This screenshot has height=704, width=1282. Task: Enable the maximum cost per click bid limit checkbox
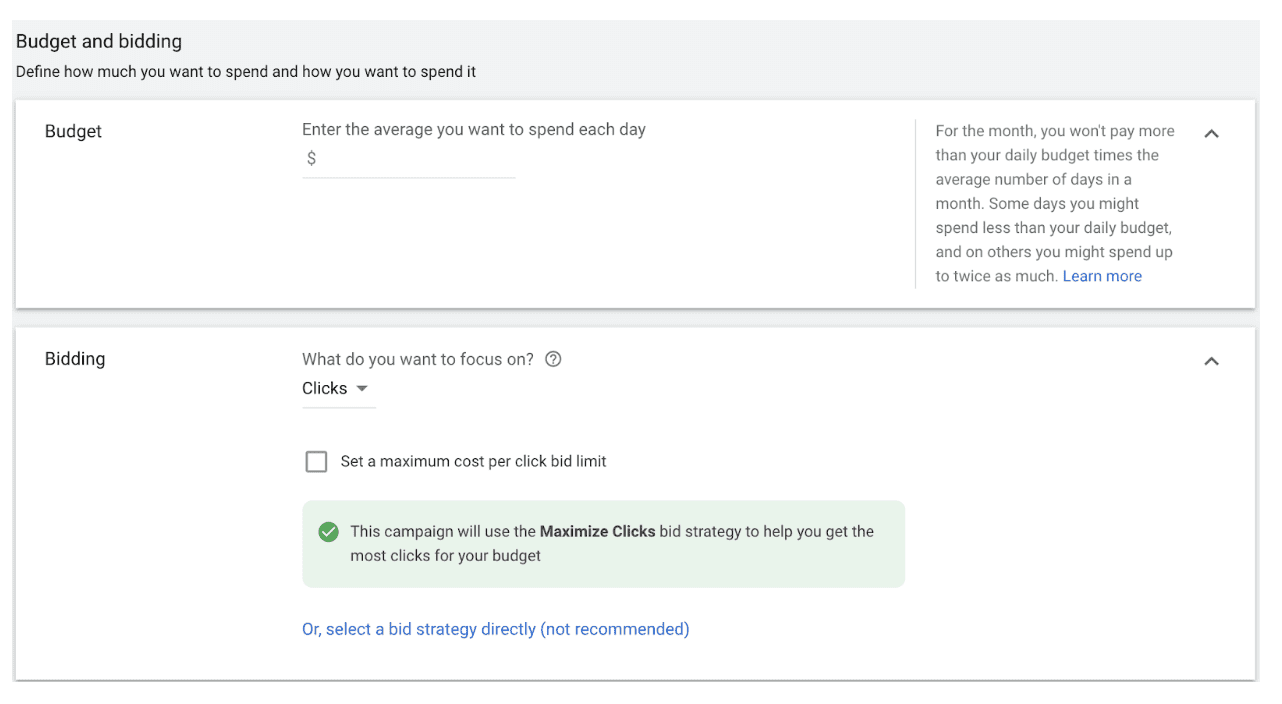pos(316,461)
